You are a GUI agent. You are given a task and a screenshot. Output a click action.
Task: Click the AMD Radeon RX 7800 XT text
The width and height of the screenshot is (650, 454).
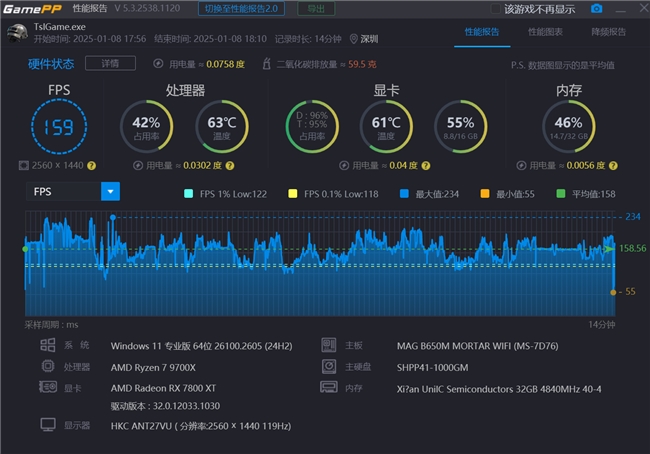[163, 388]
